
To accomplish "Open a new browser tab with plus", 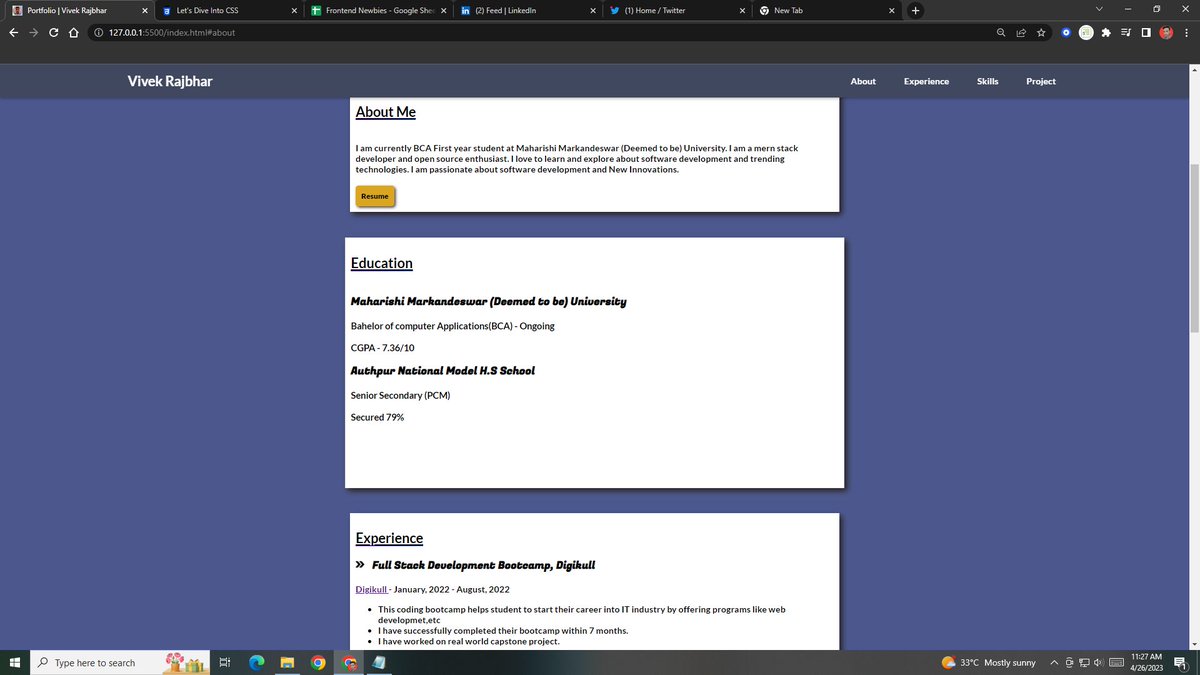I will (915, 10).
